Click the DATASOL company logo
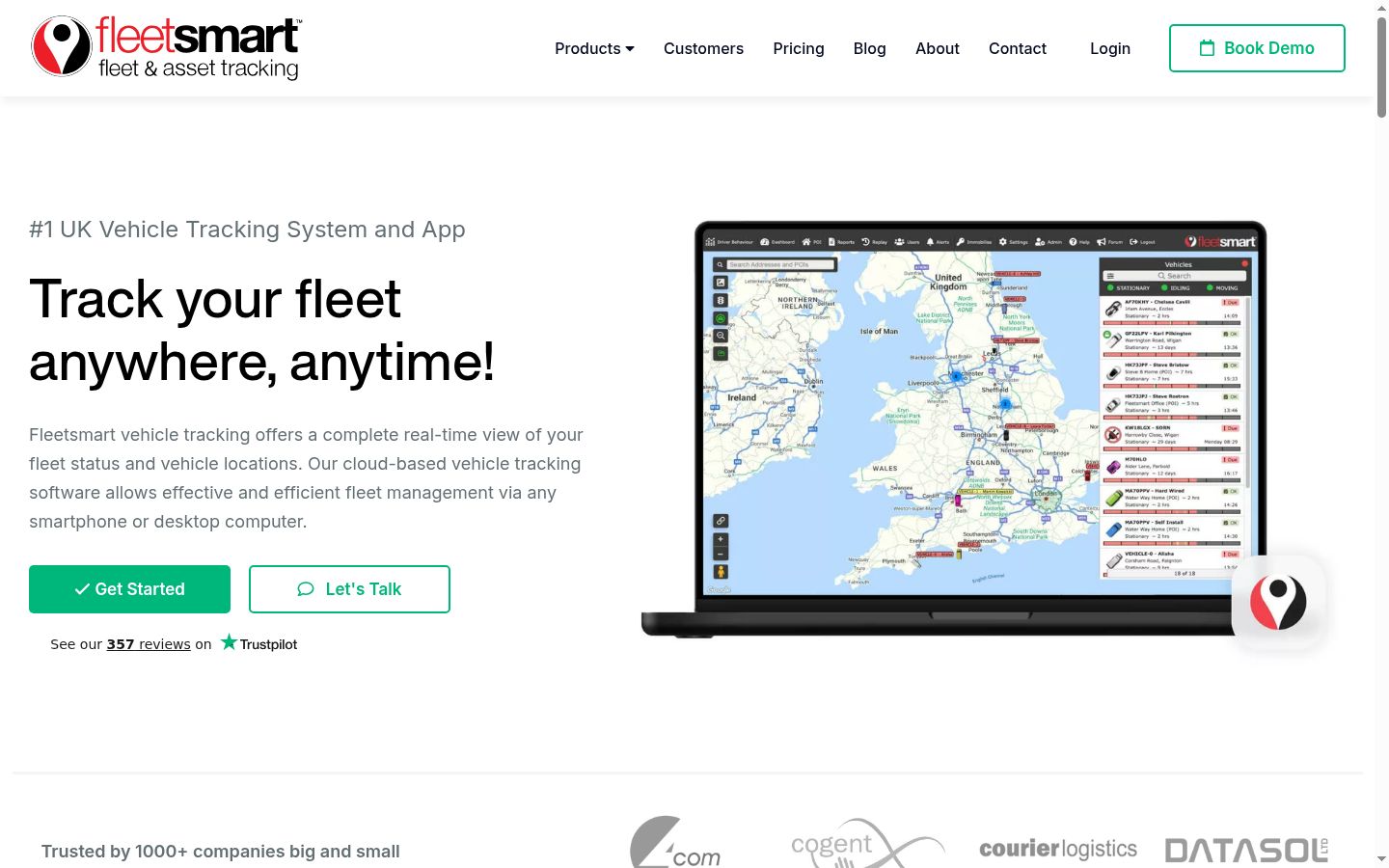 [1246, 850]
